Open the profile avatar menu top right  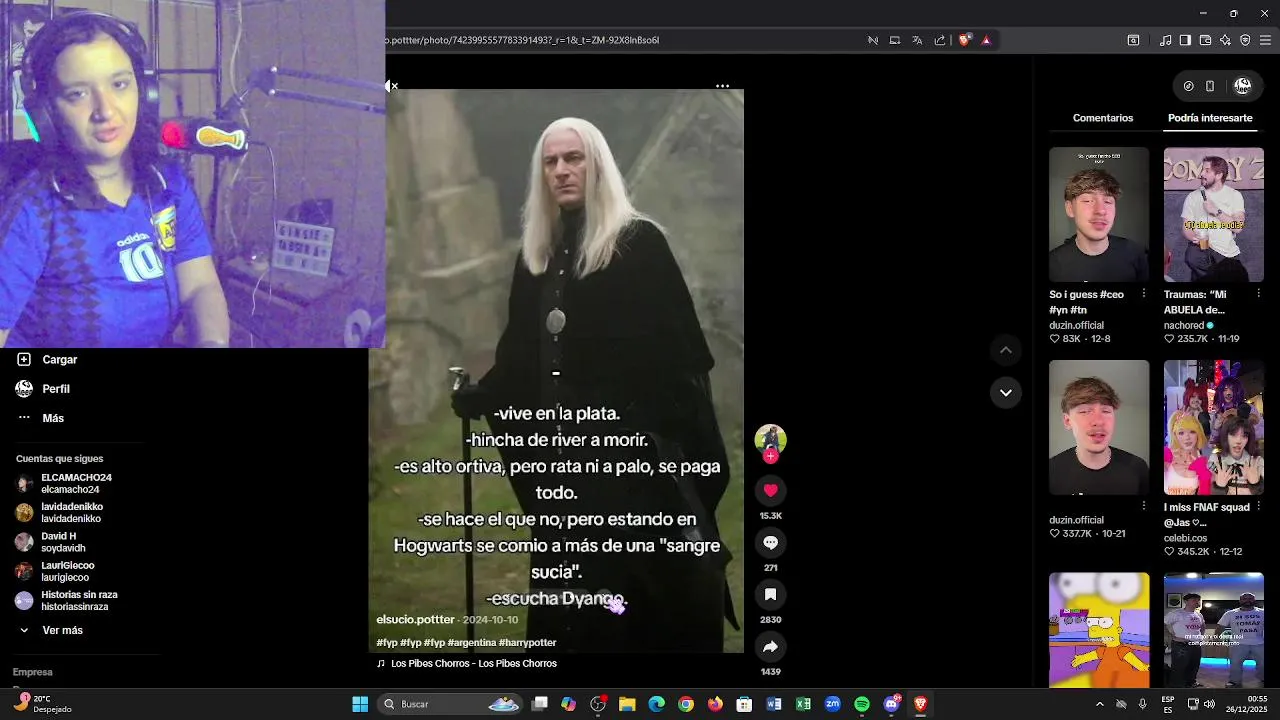click(x=1242, y=86)
